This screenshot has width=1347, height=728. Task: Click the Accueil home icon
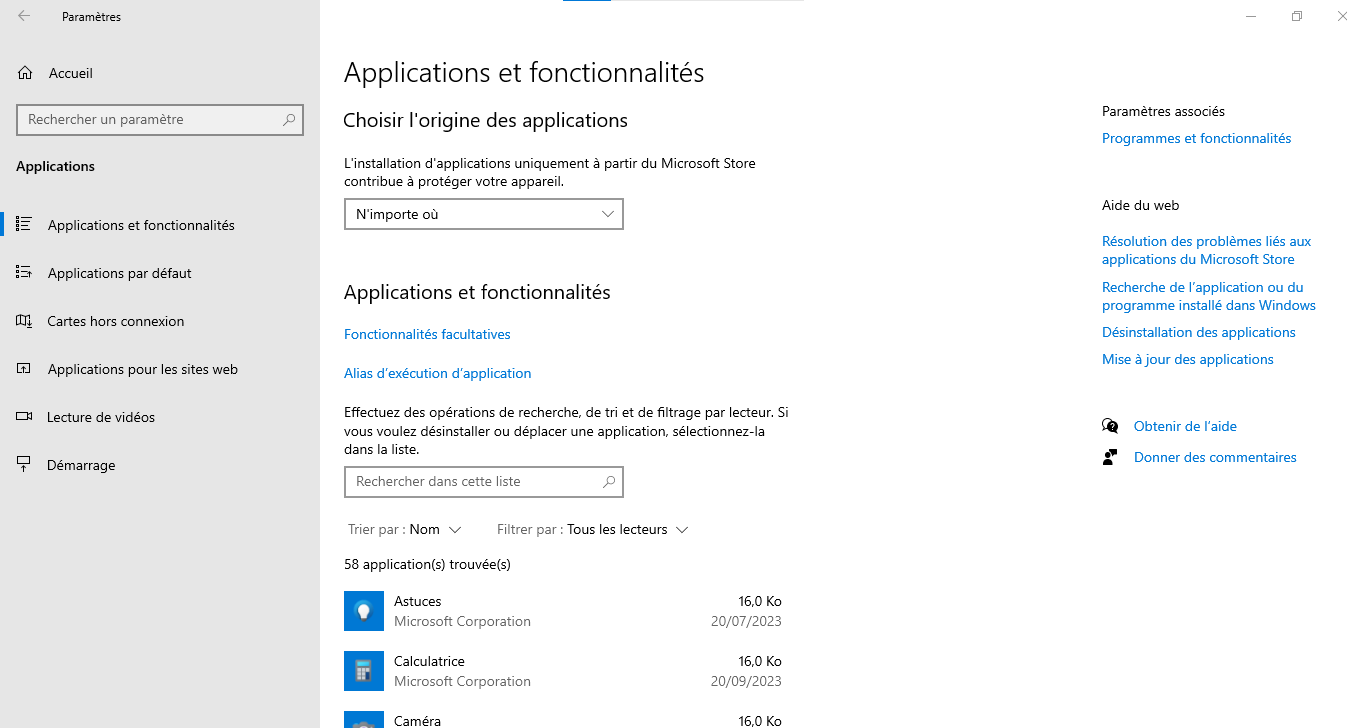click(25, 73)
